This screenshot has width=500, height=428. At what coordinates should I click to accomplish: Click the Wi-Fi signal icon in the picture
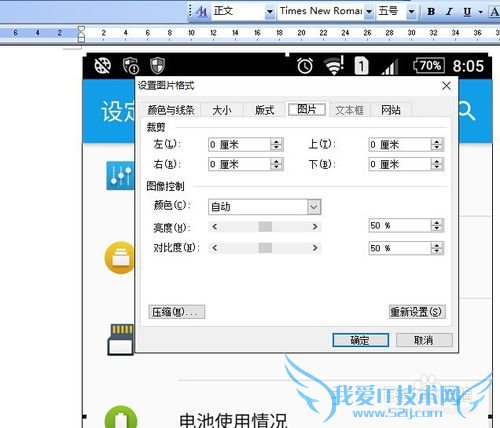tap(335, 65)
